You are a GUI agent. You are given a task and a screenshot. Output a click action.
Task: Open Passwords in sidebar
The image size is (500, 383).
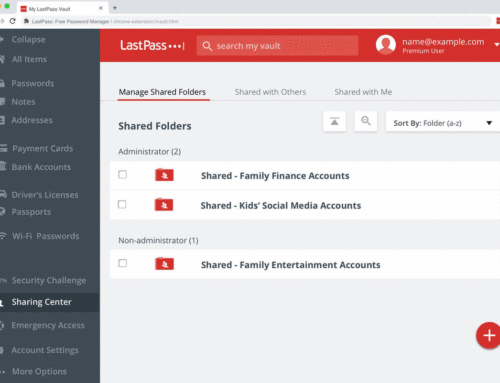click(33, 83)
